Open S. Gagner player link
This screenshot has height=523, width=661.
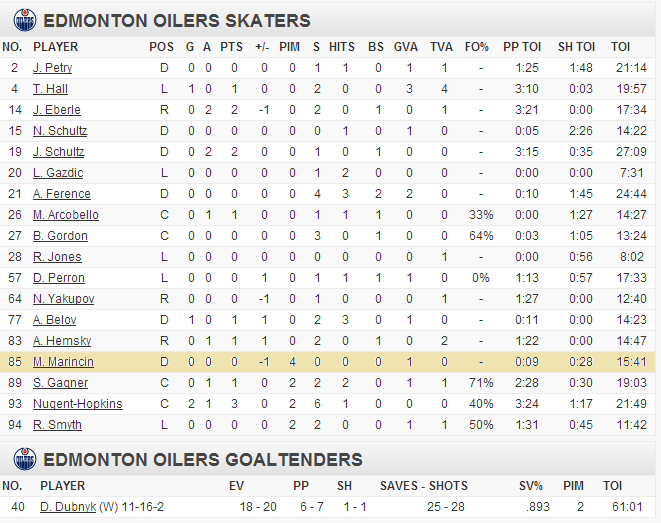point(61,383)
